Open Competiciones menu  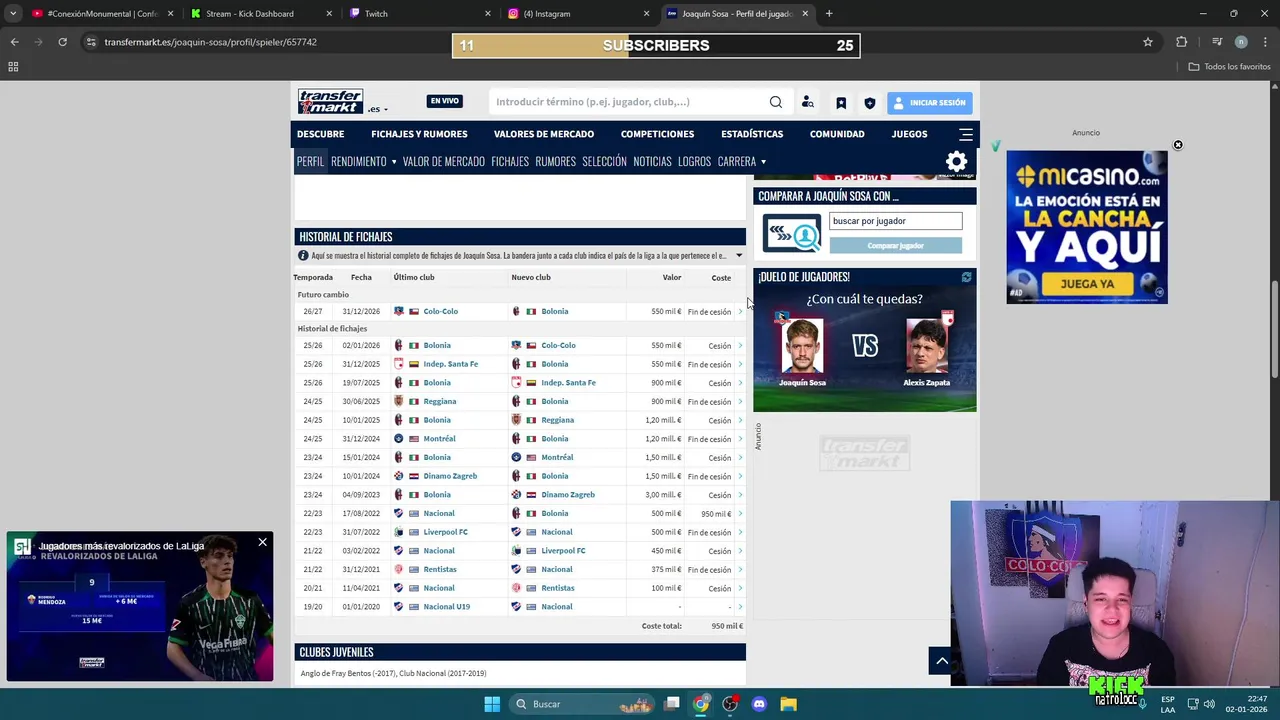657,134
